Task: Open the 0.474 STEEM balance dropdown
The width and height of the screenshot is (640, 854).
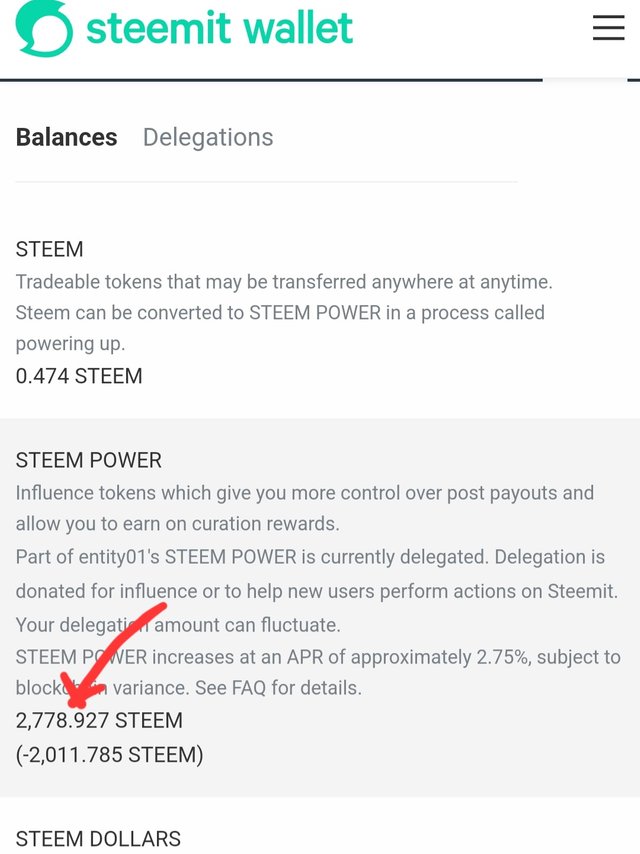Action: click(79, 376)
